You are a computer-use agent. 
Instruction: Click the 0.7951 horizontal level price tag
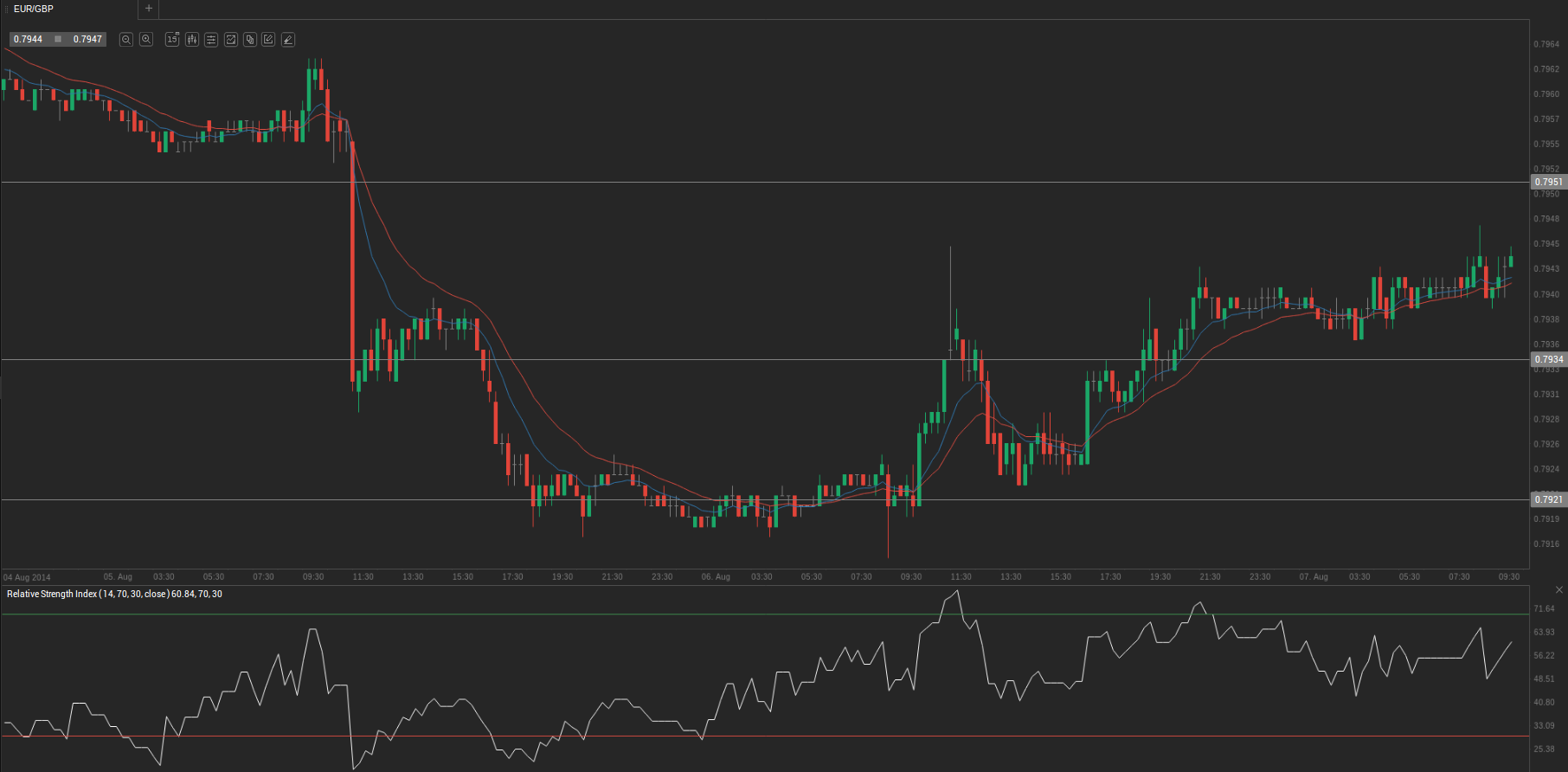[x=1548, y=182]
